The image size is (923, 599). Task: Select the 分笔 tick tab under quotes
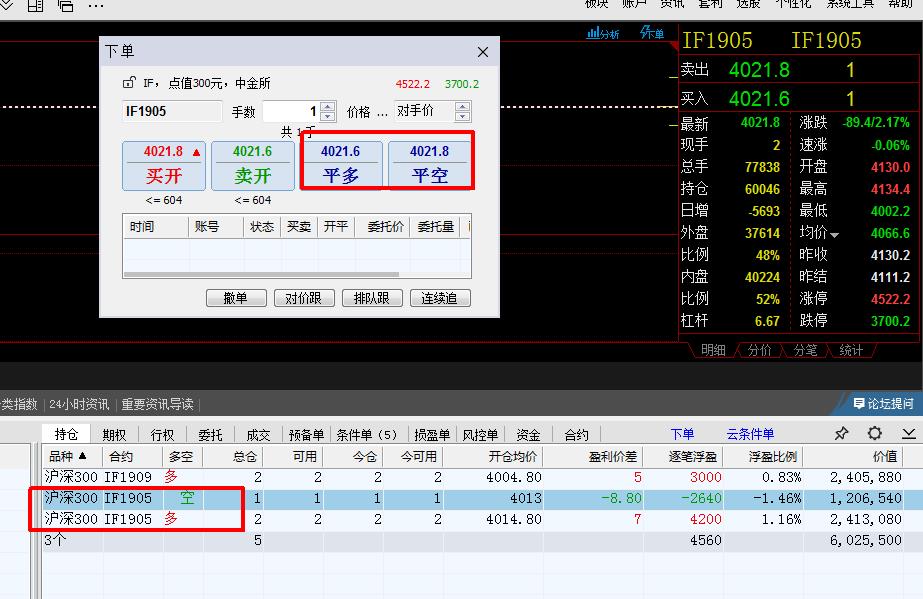tap(806, 350)
